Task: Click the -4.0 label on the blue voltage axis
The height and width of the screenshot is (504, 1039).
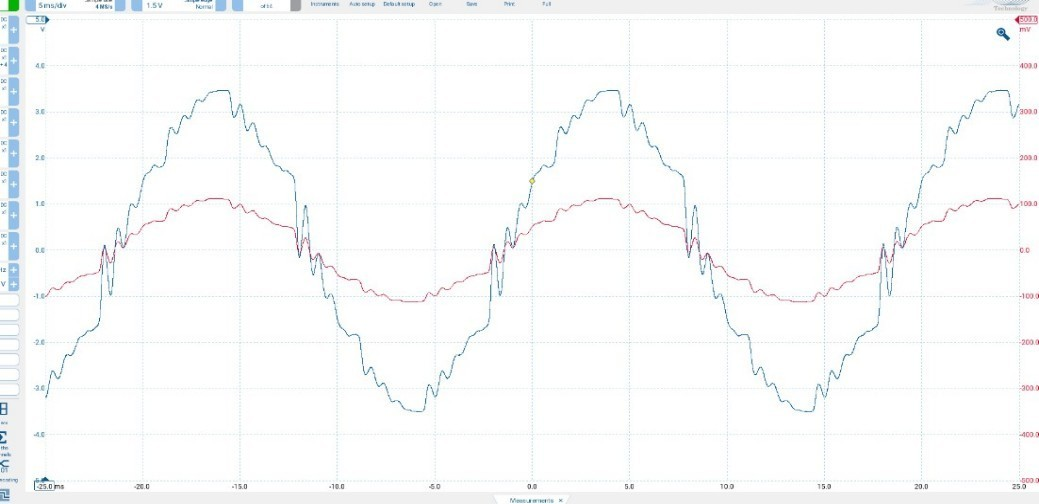Action: pyautogui.click(x=38, y=434)
